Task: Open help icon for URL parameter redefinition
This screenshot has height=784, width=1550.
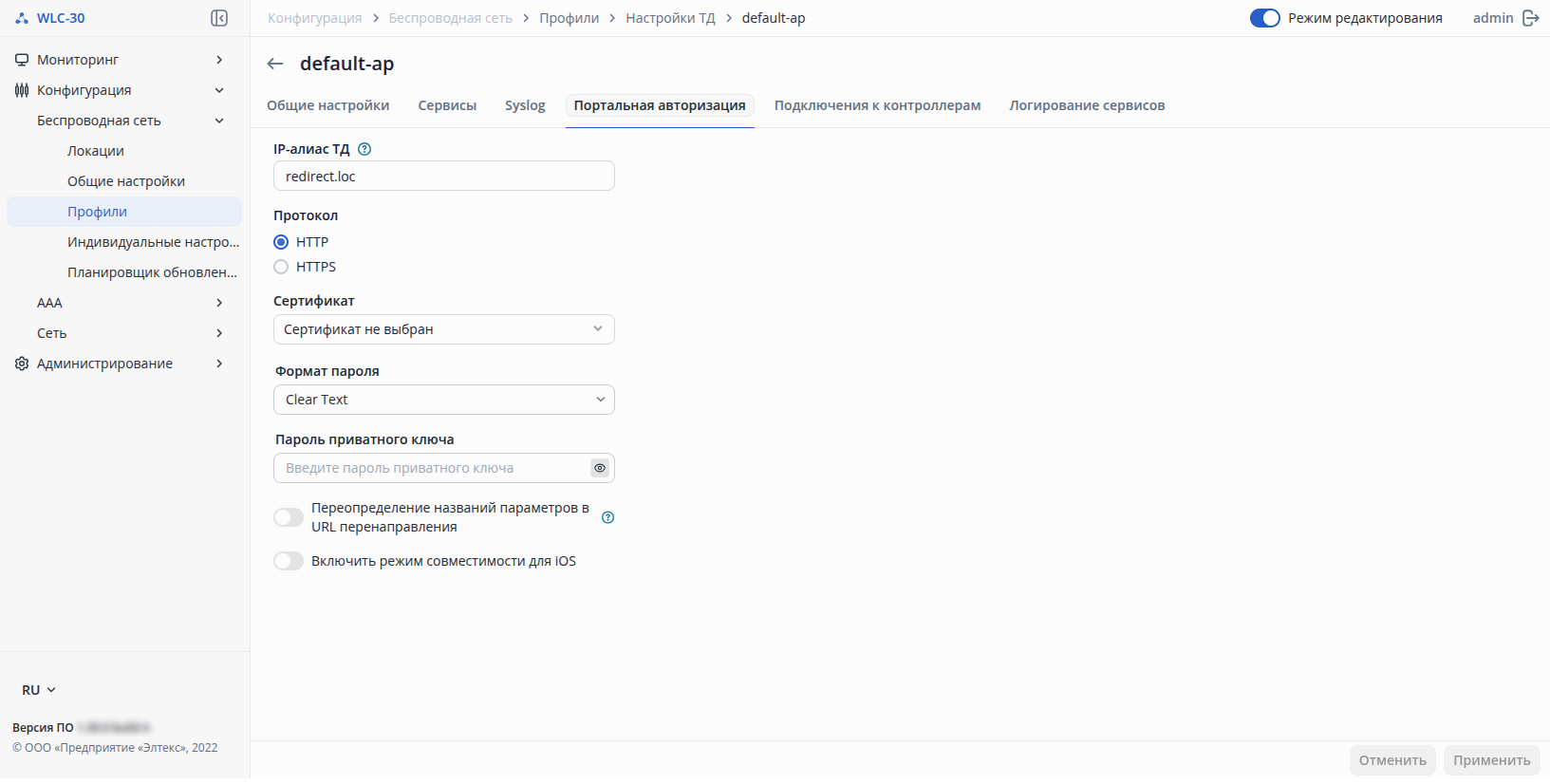Action: [608, 517]
